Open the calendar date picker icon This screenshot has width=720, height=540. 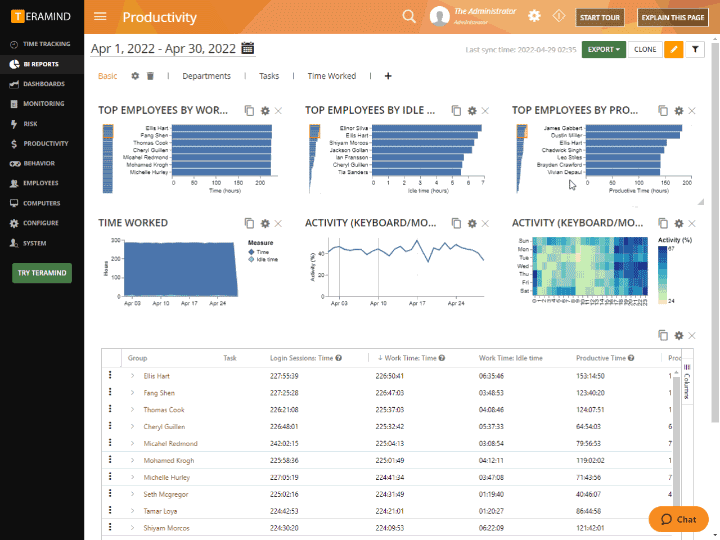(248, 49)
